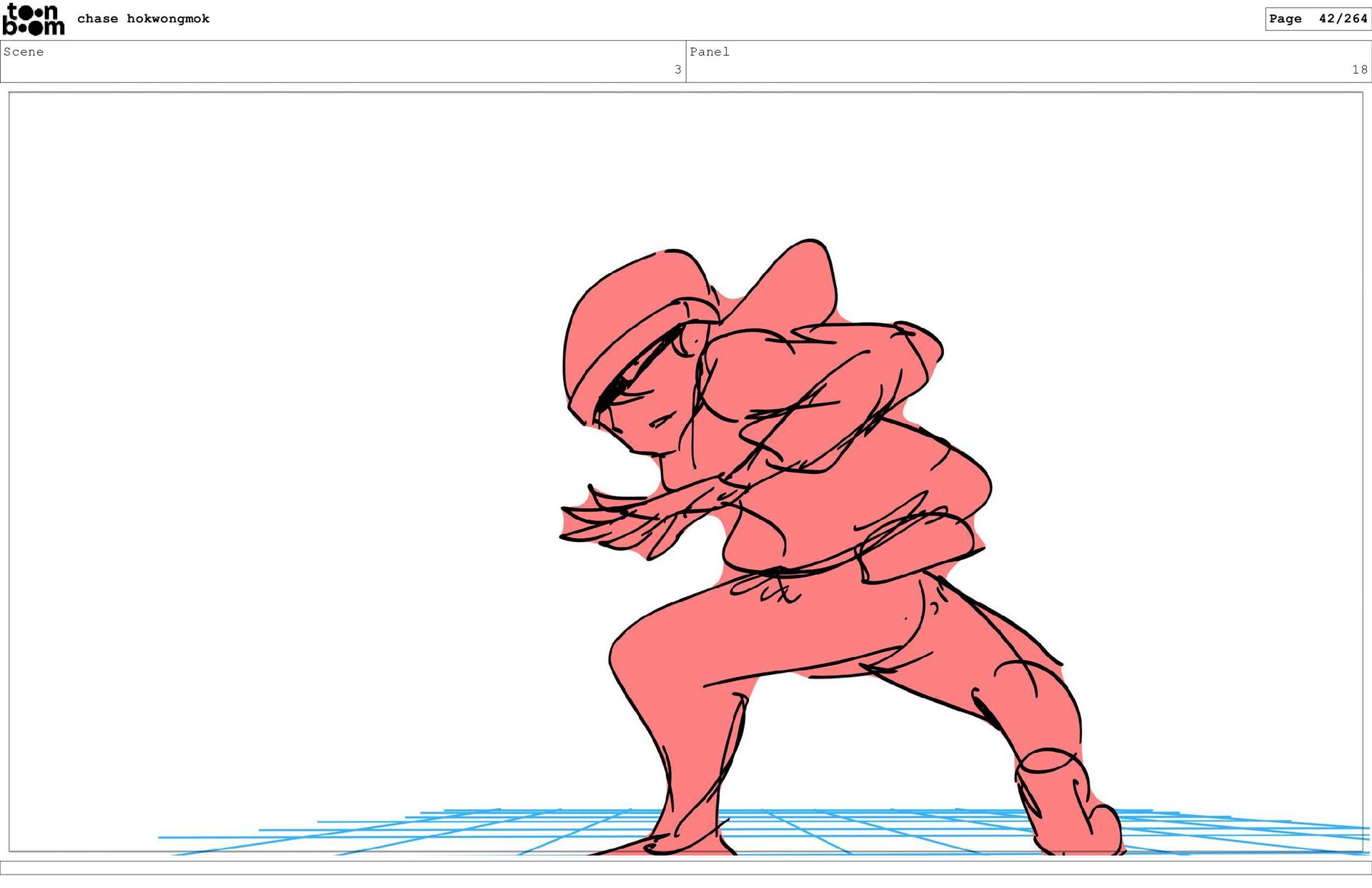The height and width of the screenshot is (888, 1372).
Task: Click the empty caption bar below panel
Action: coord(686,867)
